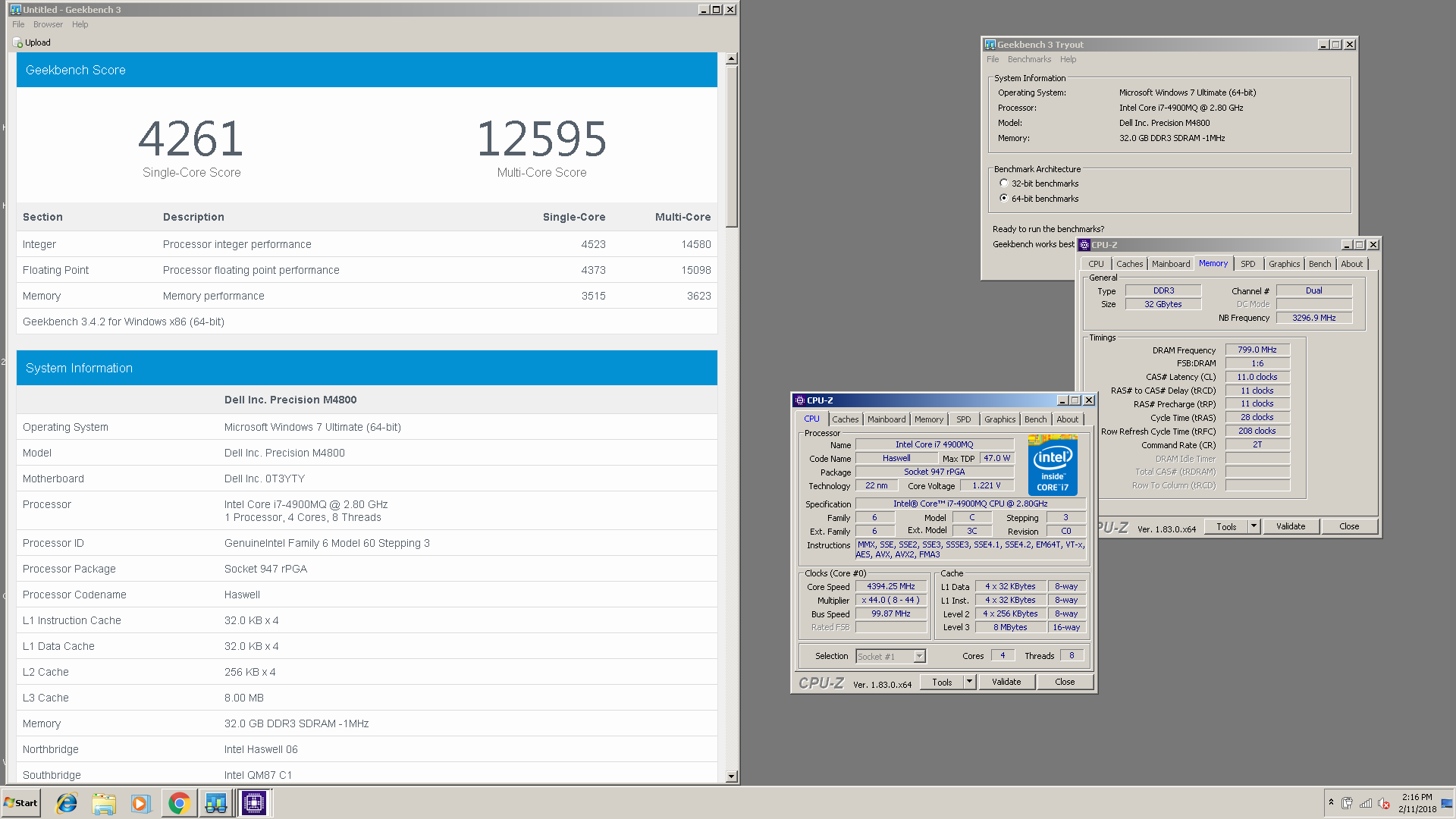Switch to Bench tab in front CPU-Z

tap(1035, 419)
